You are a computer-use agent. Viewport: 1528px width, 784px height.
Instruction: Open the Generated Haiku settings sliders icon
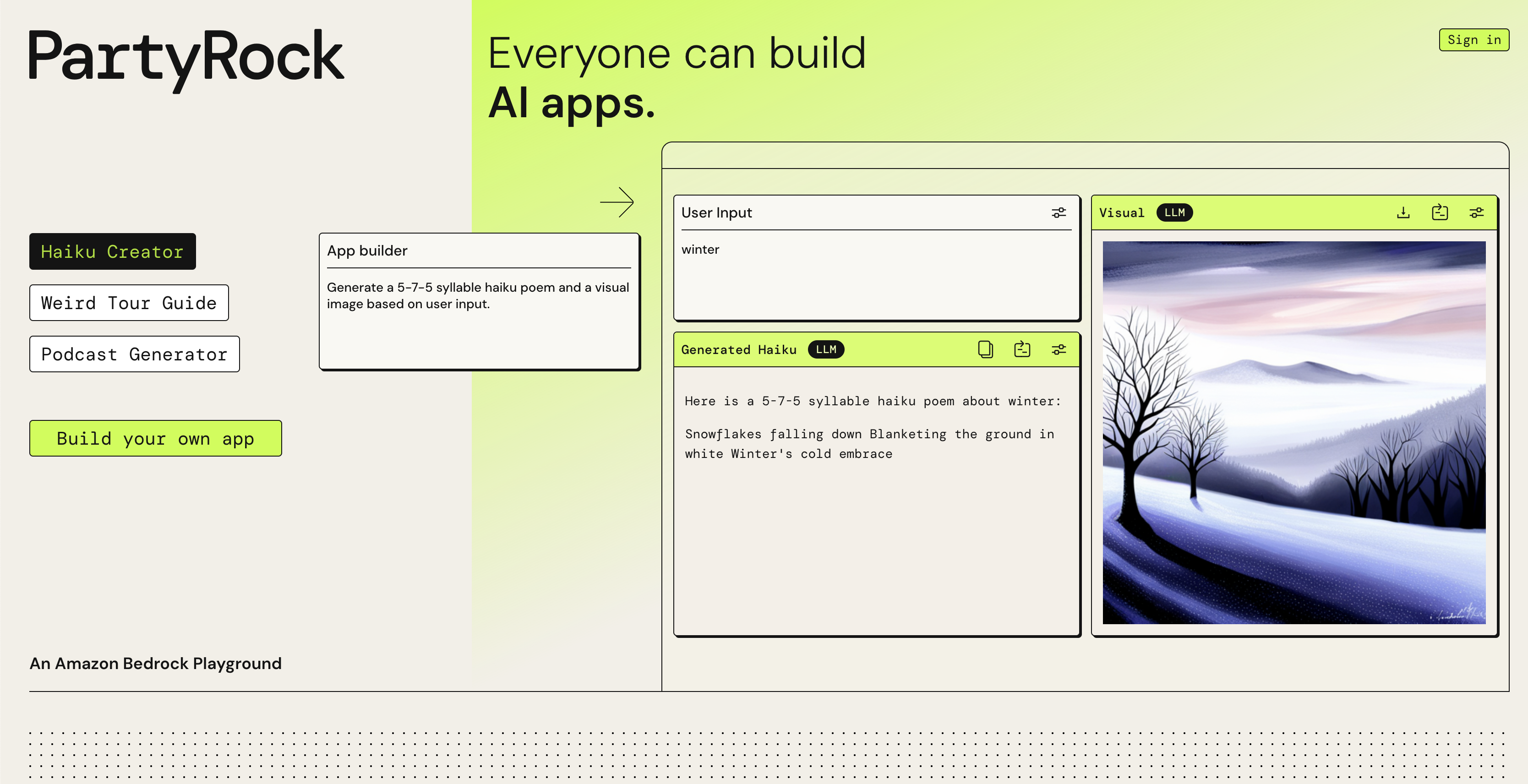(1058, 349)
